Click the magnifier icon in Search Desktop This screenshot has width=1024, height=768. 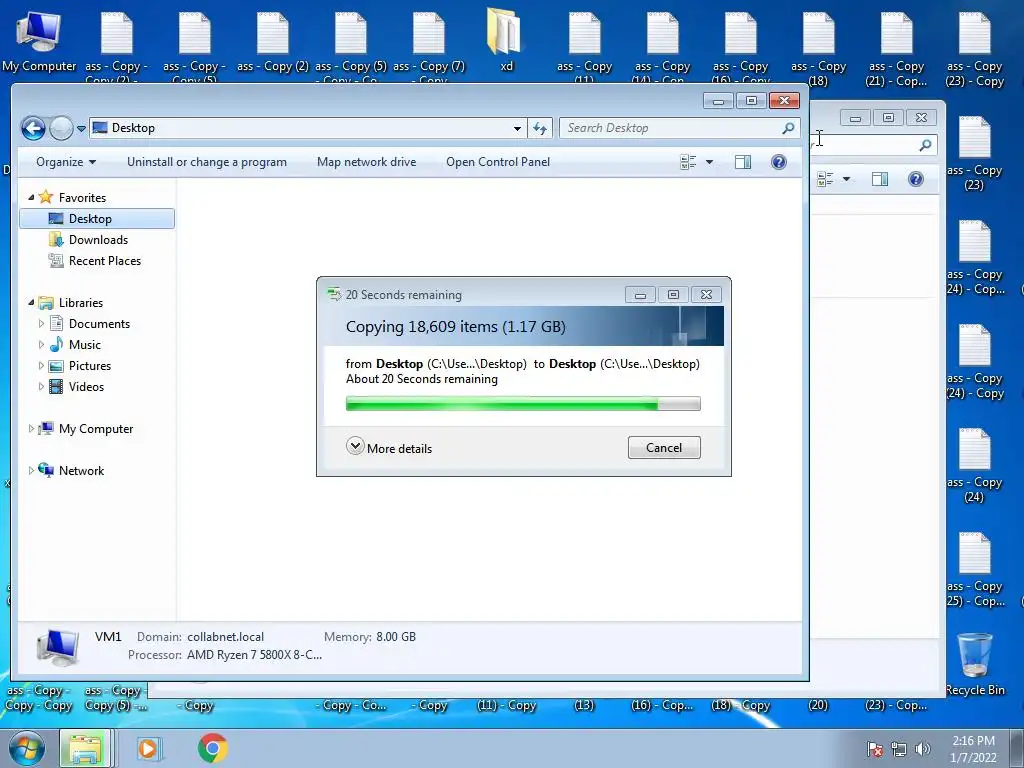tap(788, 128)
